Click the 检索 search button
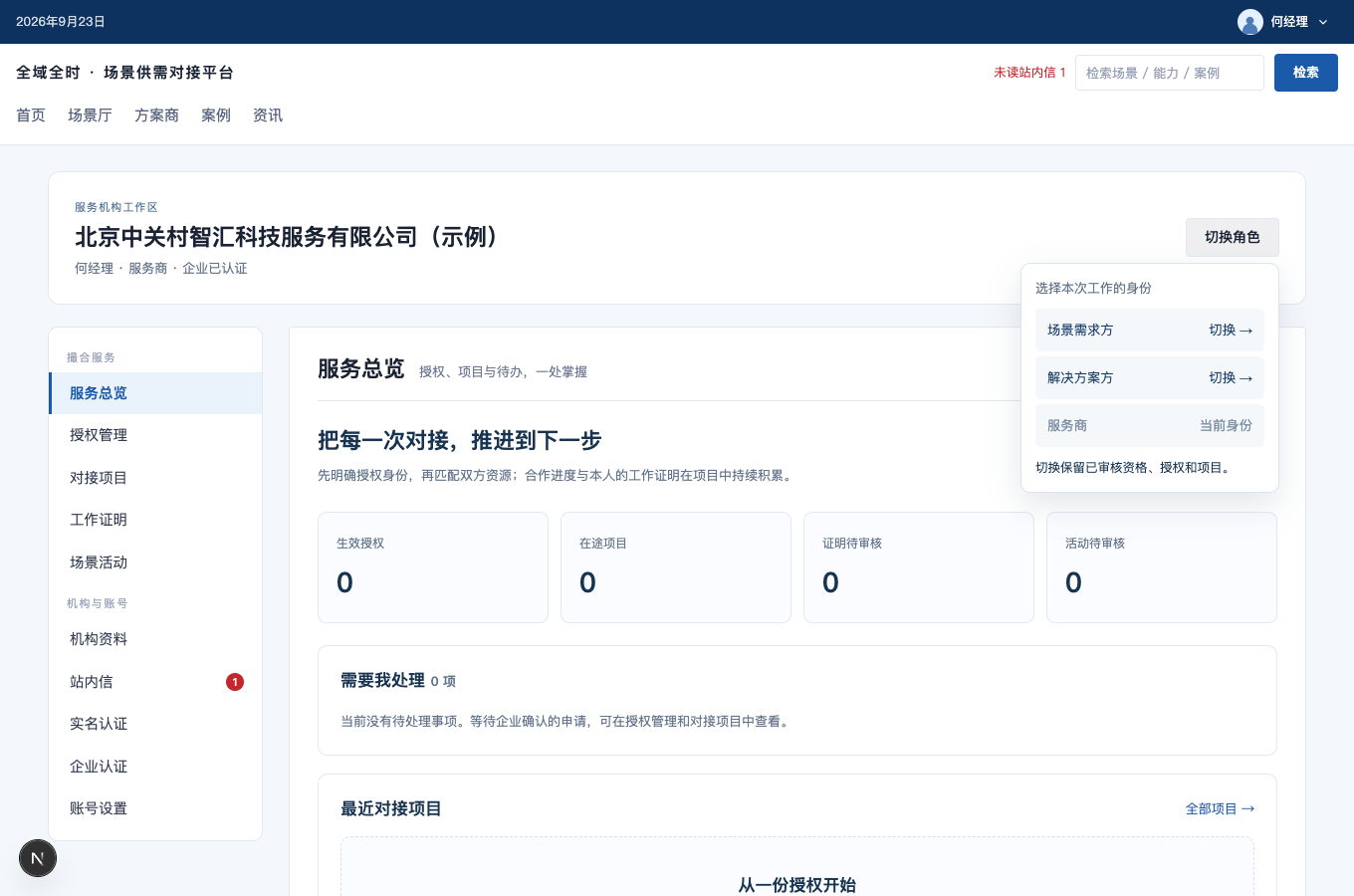 pyautogui.click(x=1306, y=73)
